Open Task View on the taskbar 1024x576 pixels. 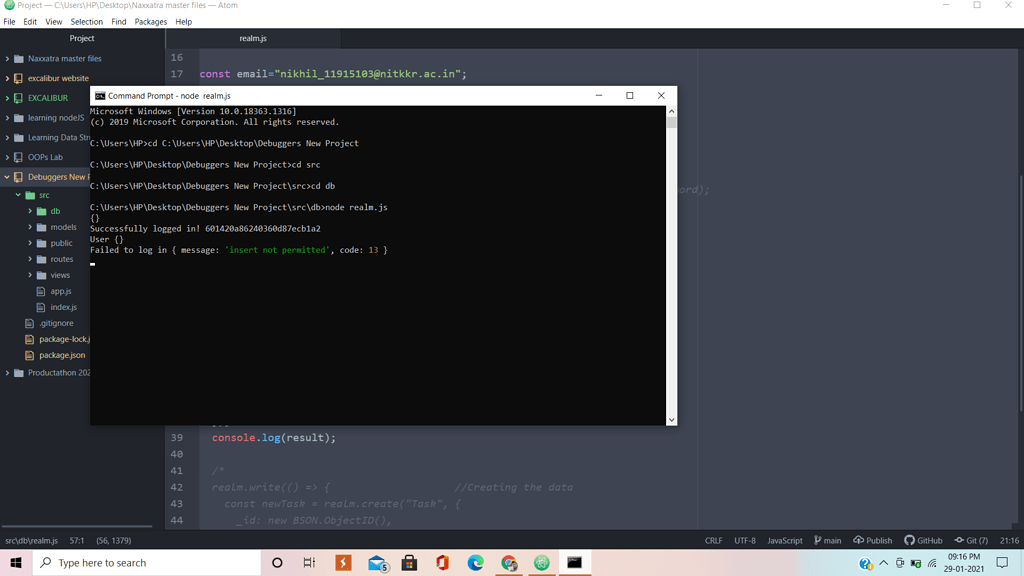coord(309,563)
